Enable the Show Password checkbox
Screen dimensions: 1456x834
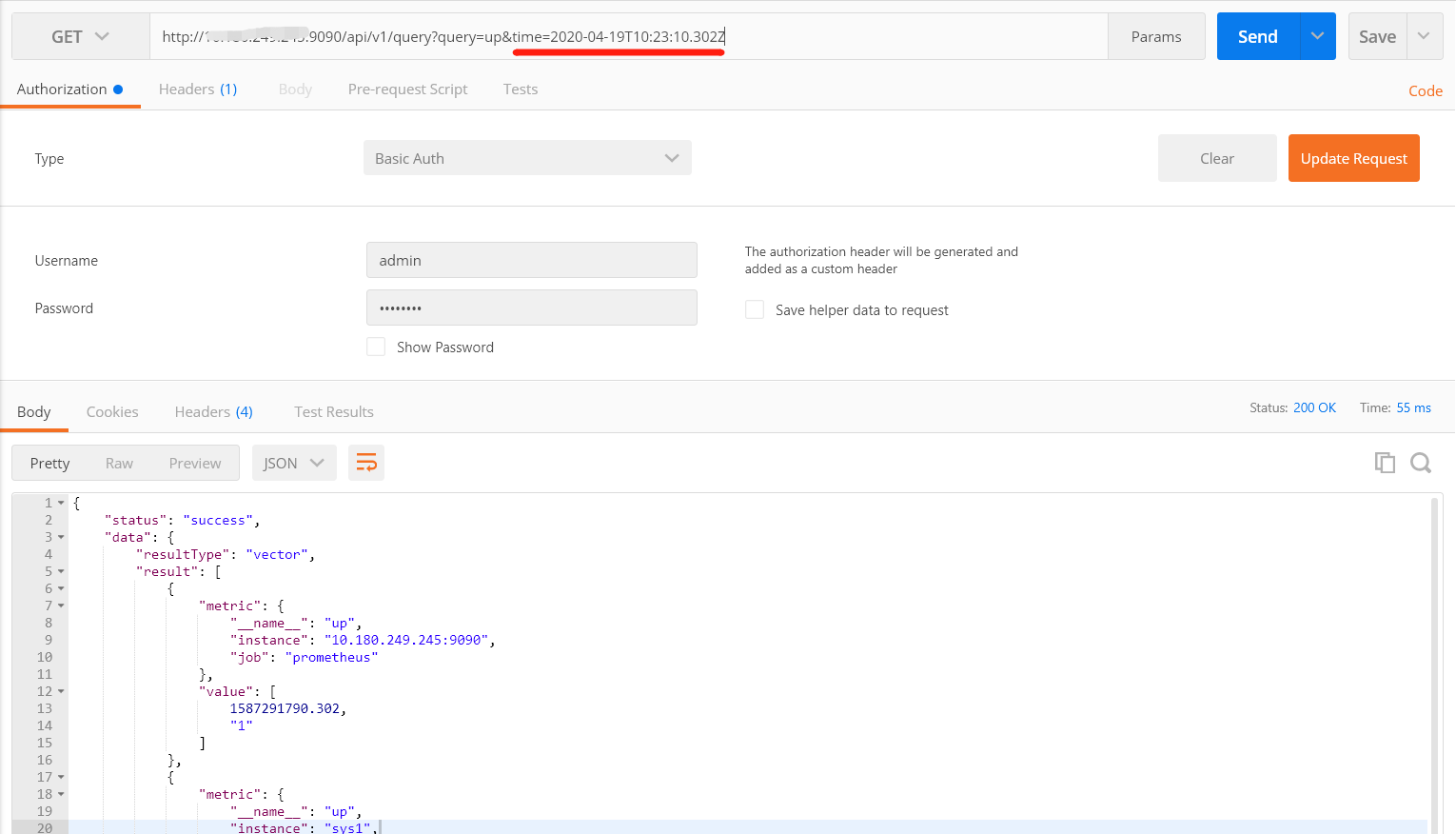pyautogui.click(x=376, y=347)
